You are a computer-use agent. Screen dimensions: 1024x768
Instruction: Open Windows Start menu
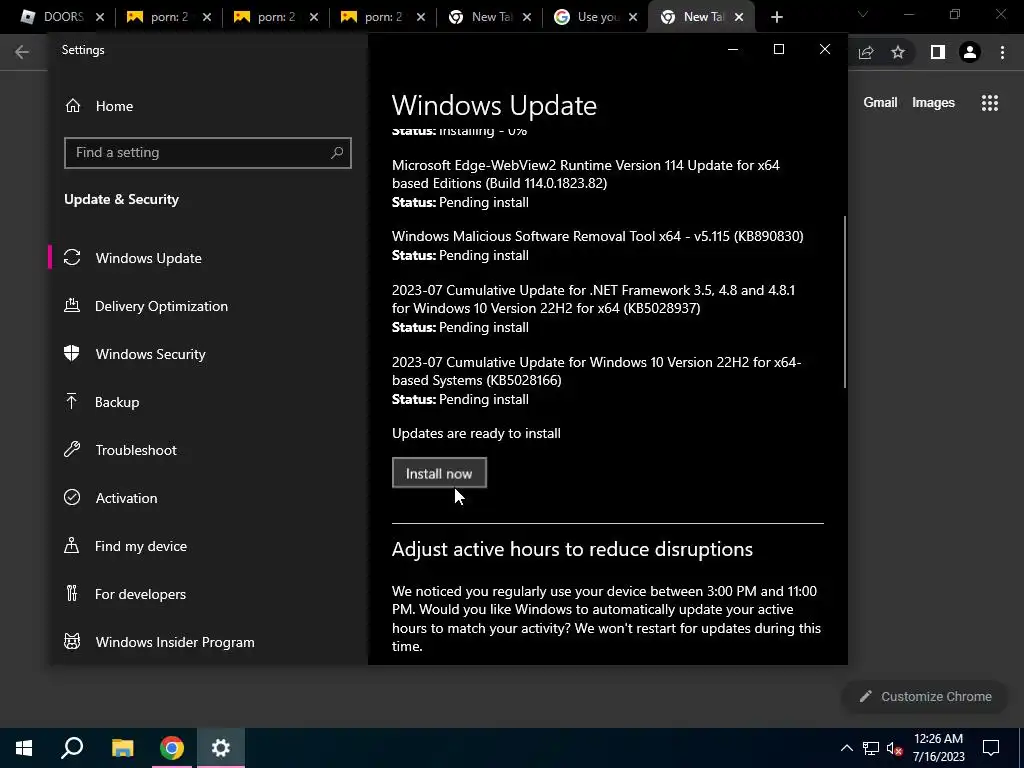(x=24, y=748)
